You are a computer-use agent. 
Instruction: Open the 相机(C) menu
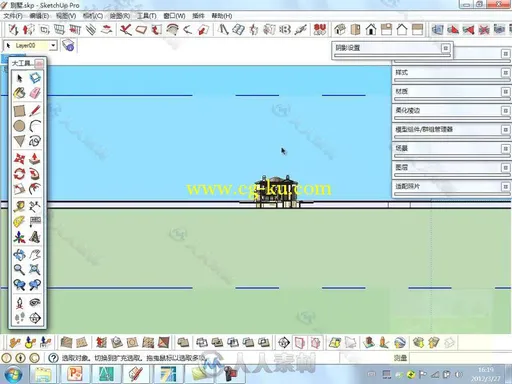pyautogui.click(x=93, y=16)
